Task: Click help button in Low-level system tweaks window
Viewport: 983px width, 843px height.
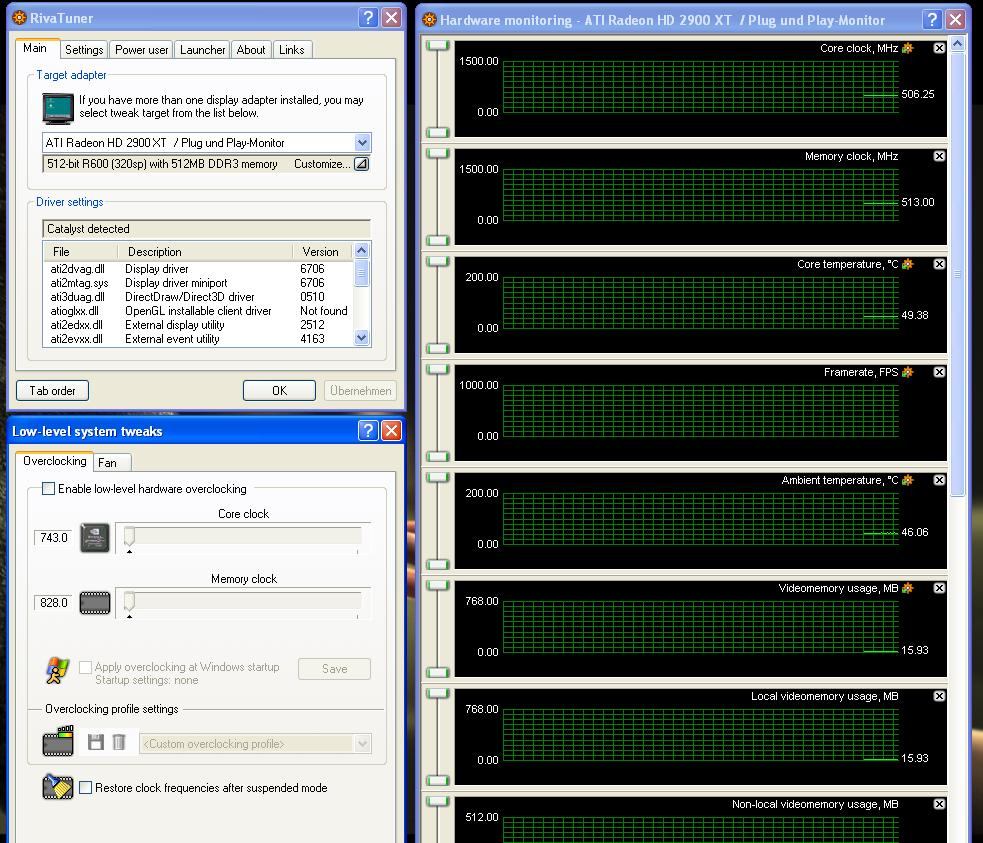Action: pos(368,431)
